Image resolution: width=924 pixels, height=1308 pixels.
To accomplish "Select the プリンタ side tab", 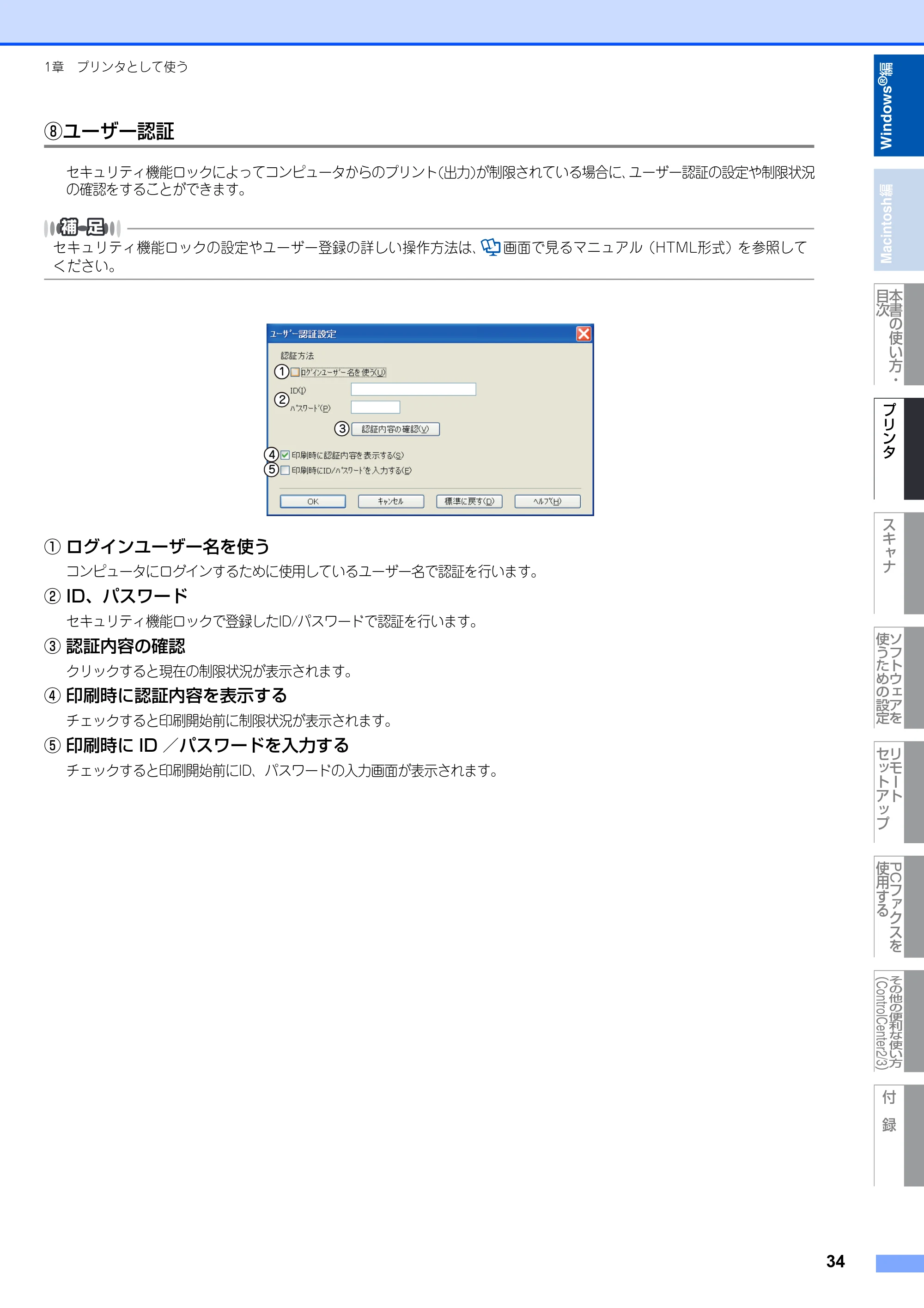I will click(x=899, y=449).
